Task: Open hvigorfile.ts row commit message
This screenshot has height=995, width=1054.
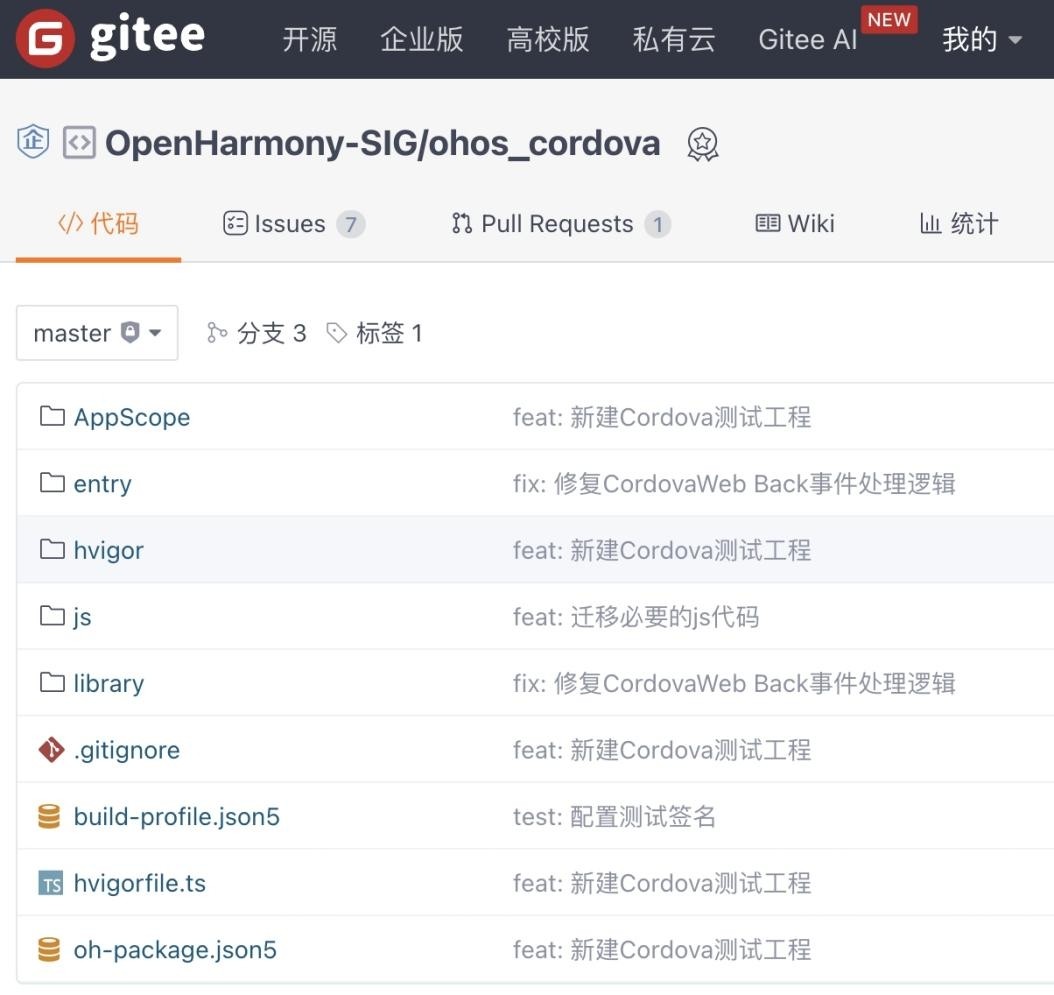Action: [x=662, y=883]
